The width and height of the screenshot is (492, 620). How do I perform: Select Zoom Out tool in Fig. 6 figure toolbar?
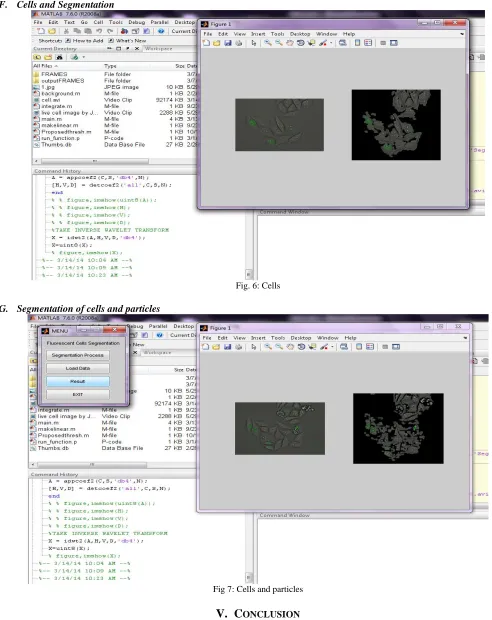pyautogui.click(x=279, y=43)
